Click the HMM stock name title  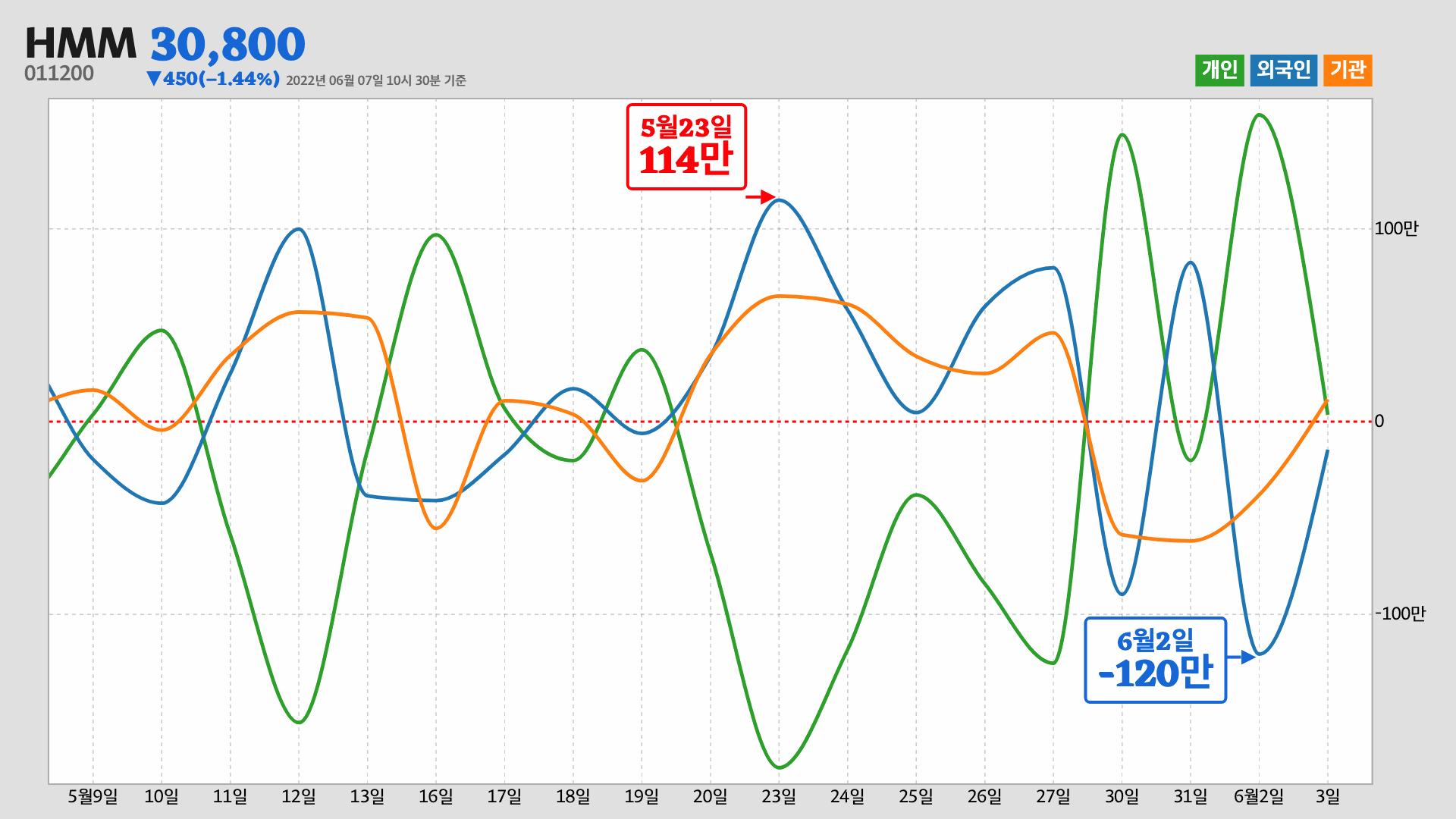coord(81,43)
